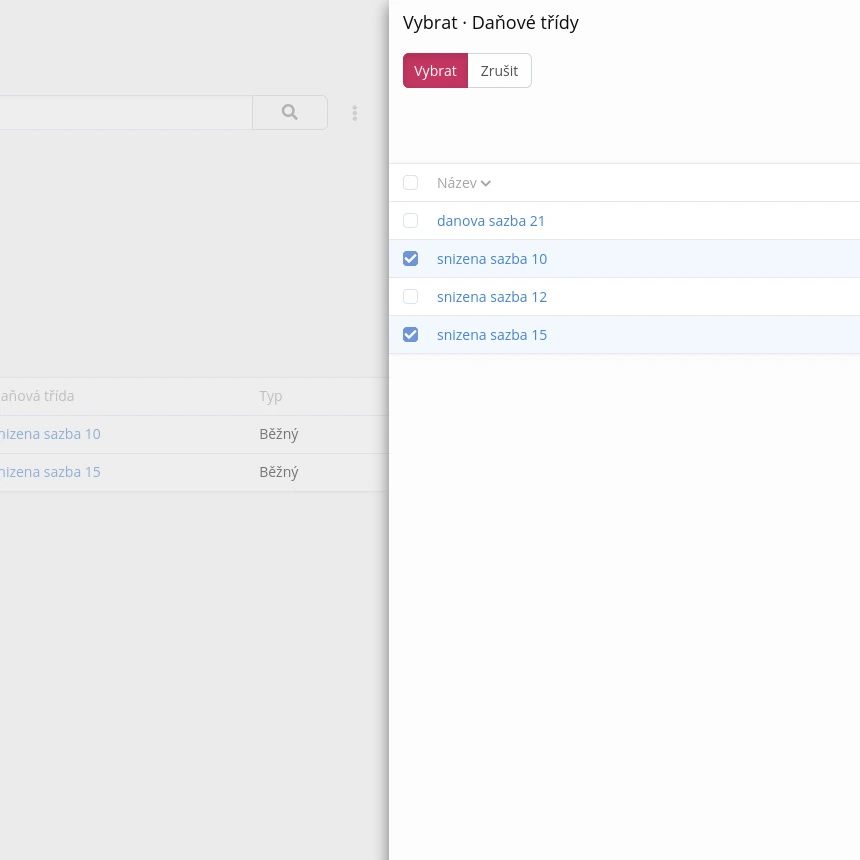Viewport: 860px width, 860px height.
Task: Toggle the select-all checkbox beside Název
Action: point(410,183)
